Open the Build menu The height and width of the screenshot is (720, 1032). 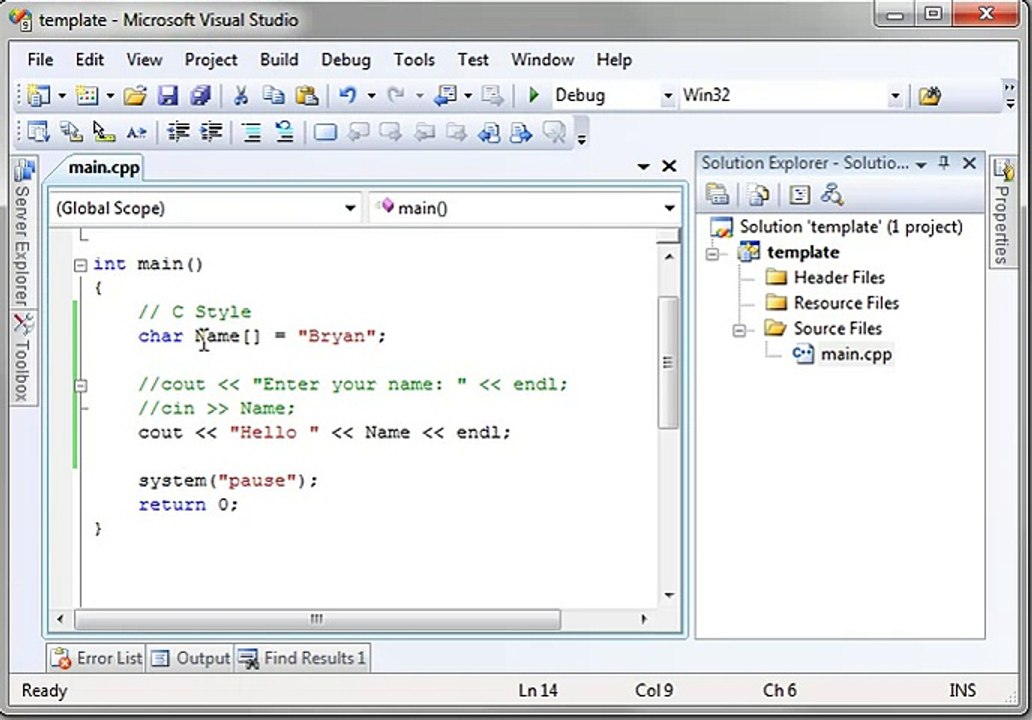[x=279, y=60]
